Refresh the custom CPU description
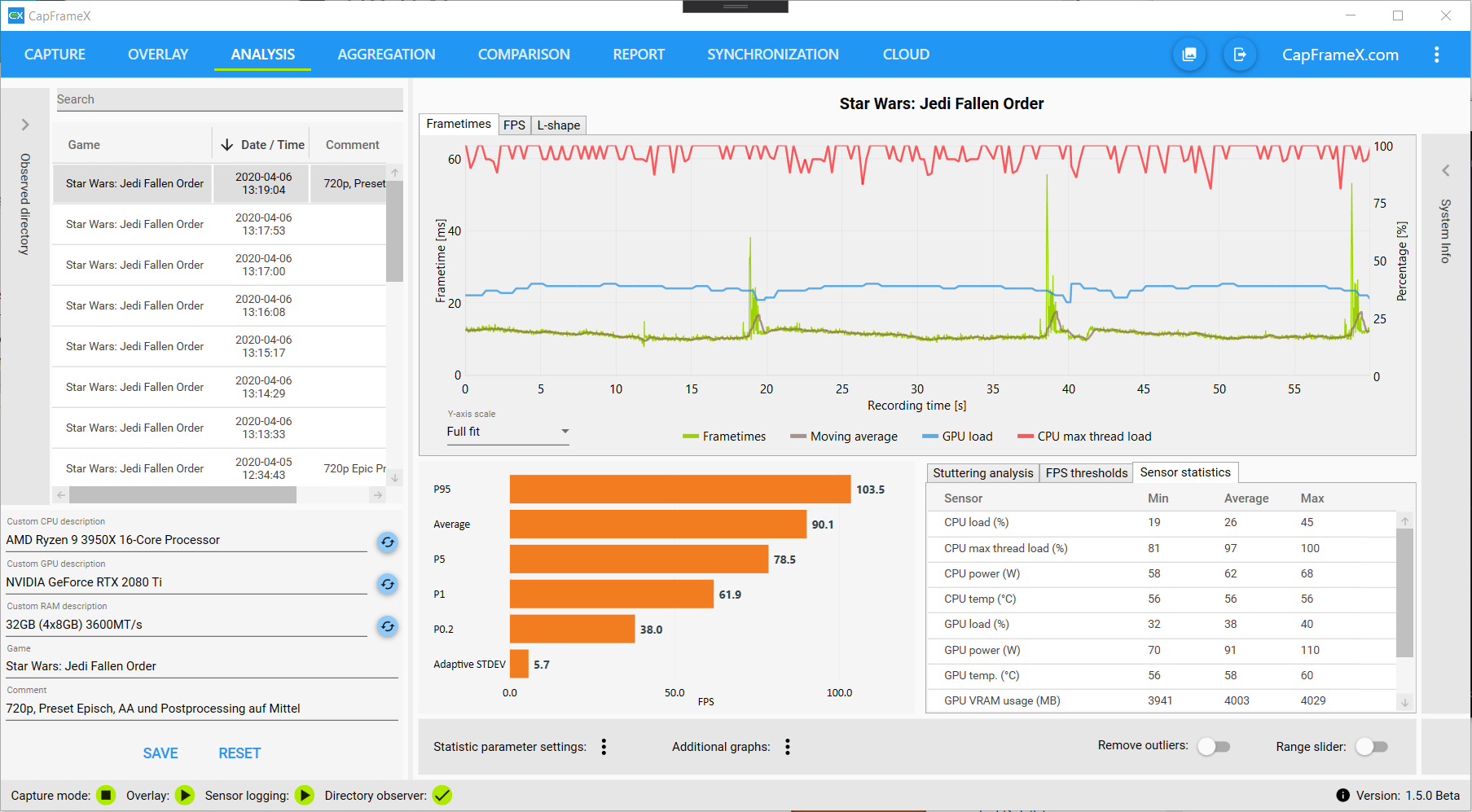Screen dimensions: 1472x812 coord(388,542)
